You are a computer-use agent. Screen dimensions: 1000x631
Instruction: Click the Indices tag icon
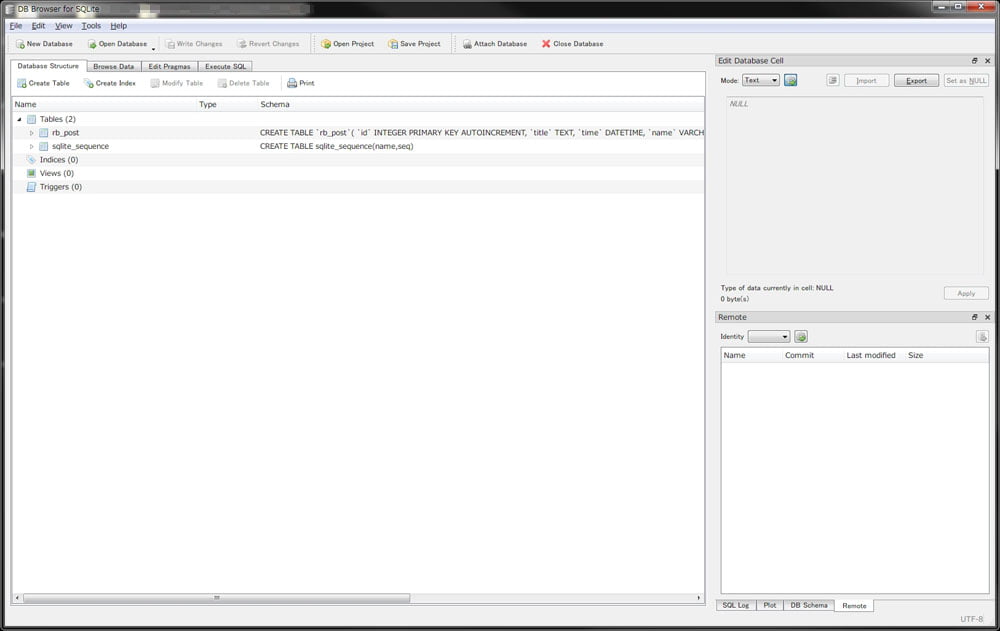tap(31, 160)
